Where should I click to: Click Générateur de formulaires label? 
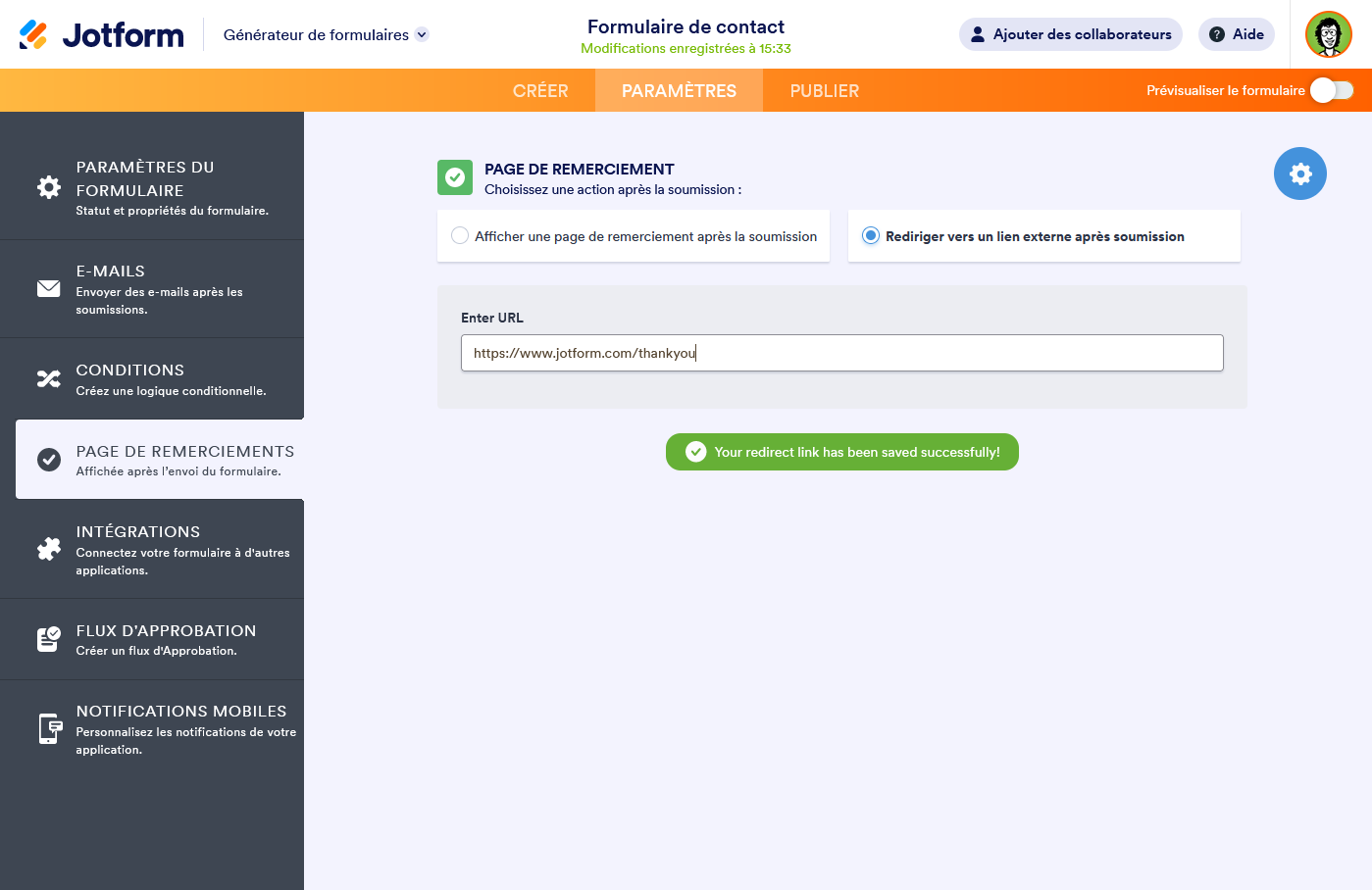point(316,34)
